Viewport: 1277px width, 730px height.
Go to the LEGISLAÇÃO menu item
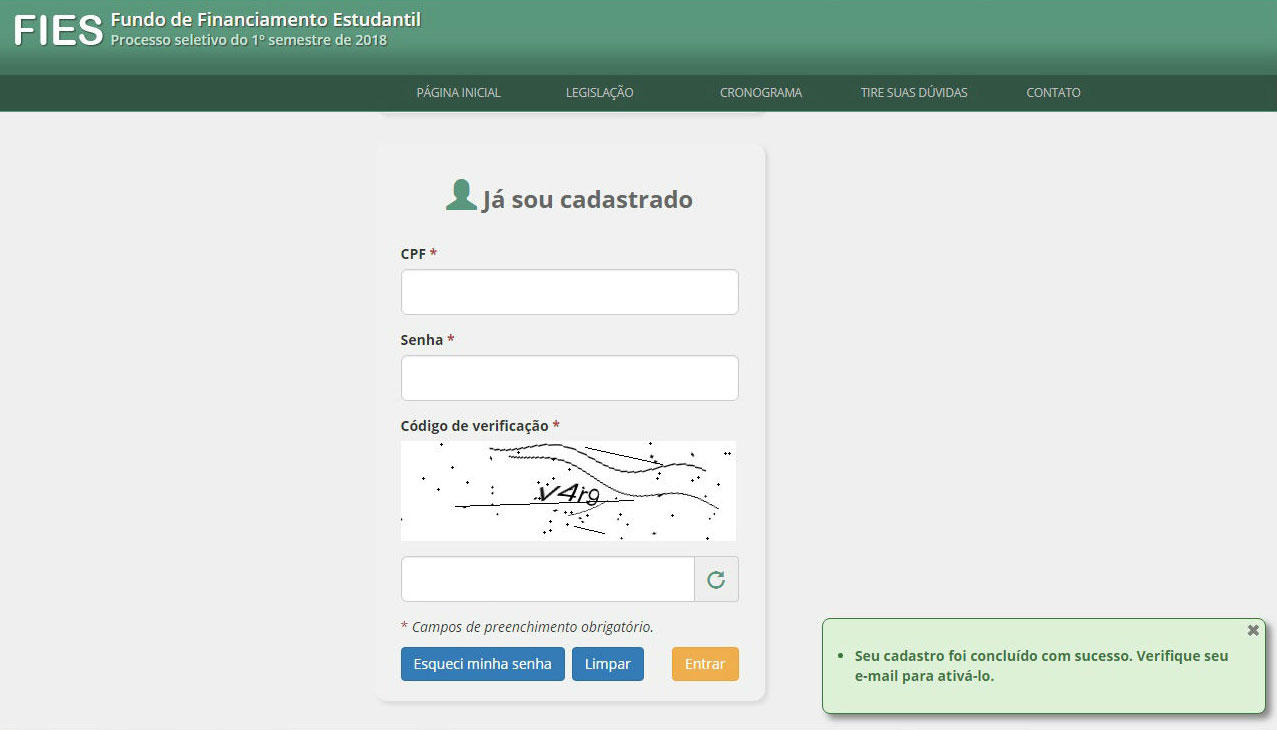click(x=600, y=93)
